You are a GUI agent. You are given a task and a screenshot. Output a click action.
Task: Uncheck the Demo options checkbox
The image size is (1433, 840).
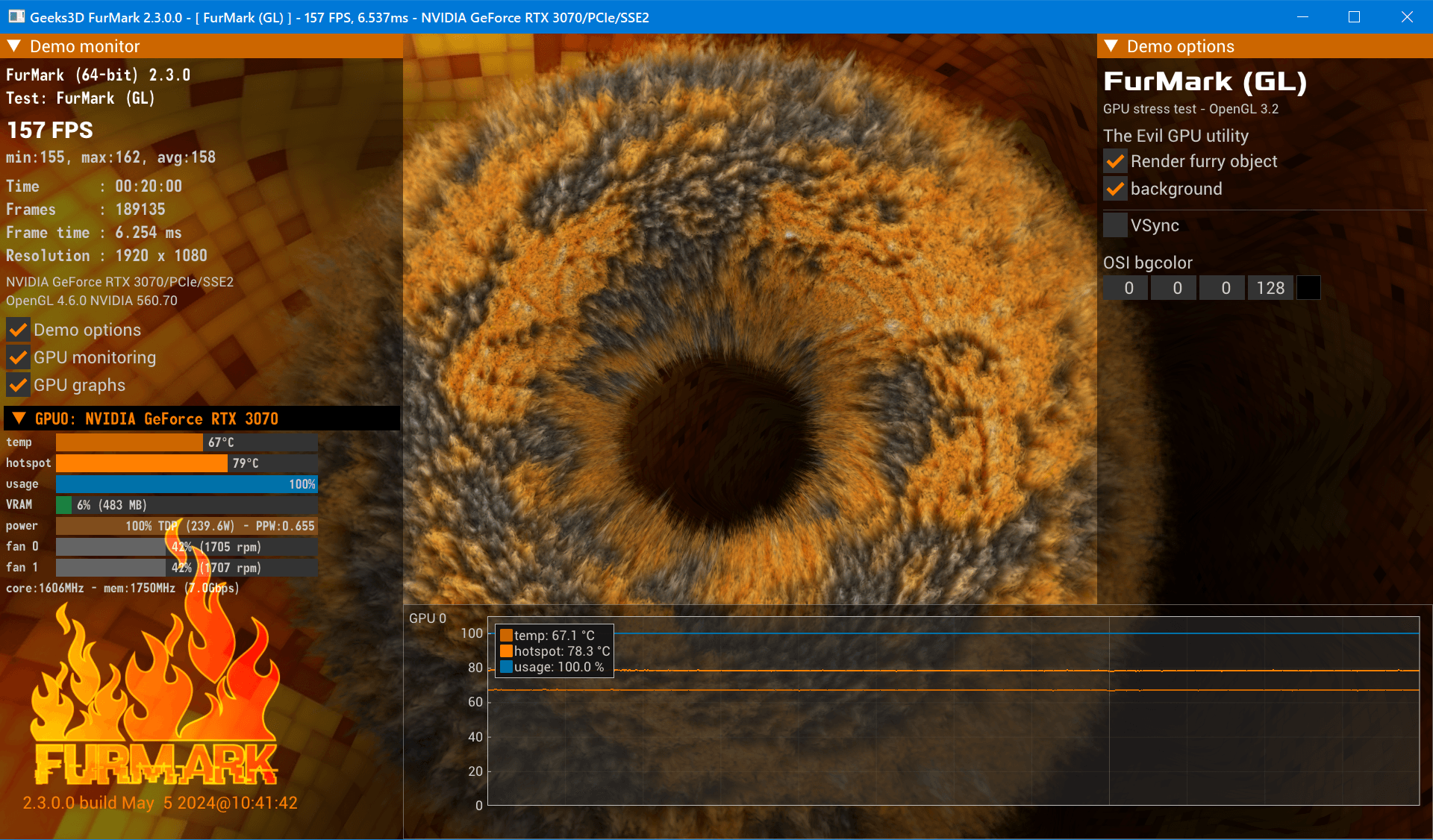19,330
